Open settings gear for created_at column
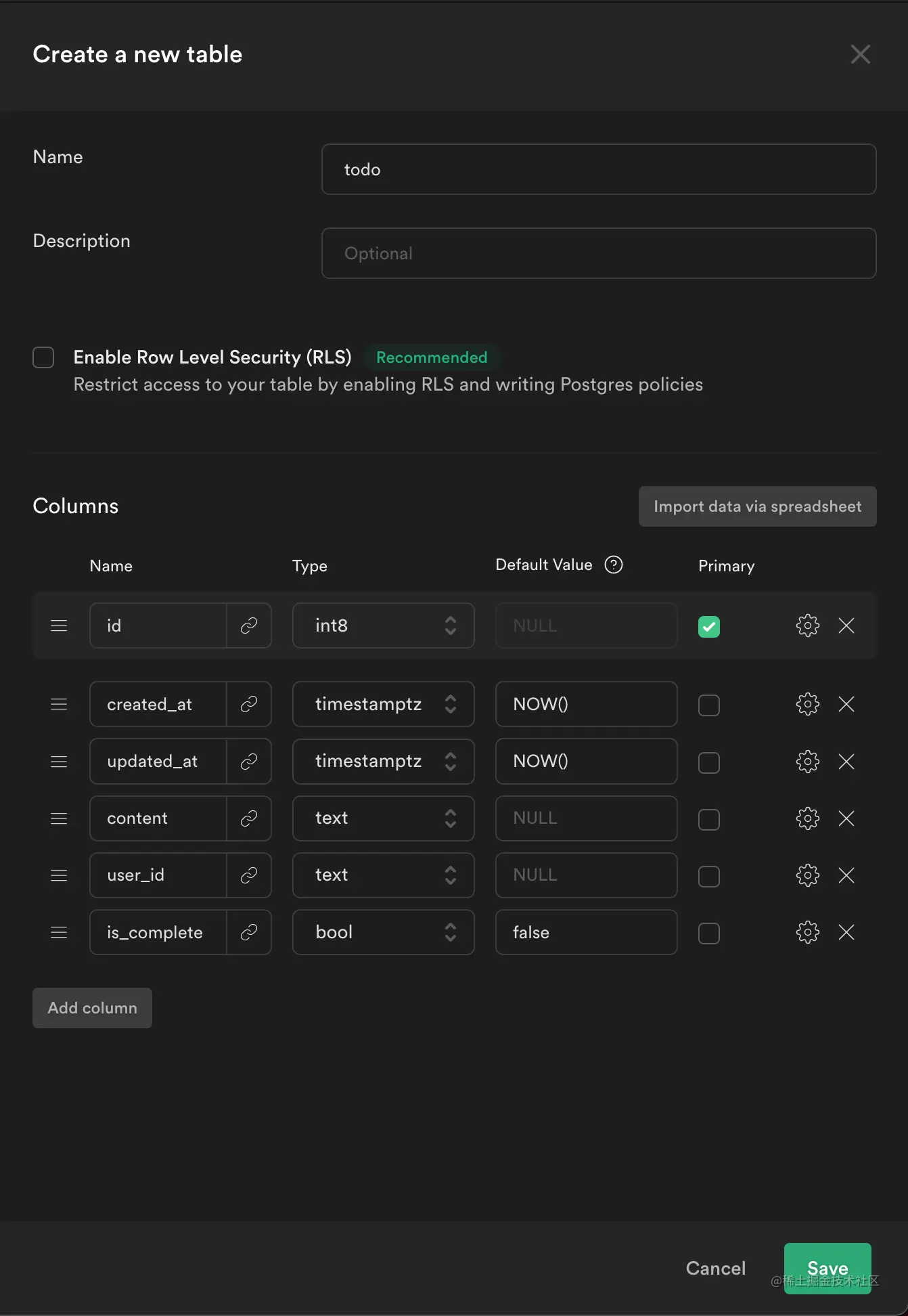The image size is (908, 1316). [807, 704]
